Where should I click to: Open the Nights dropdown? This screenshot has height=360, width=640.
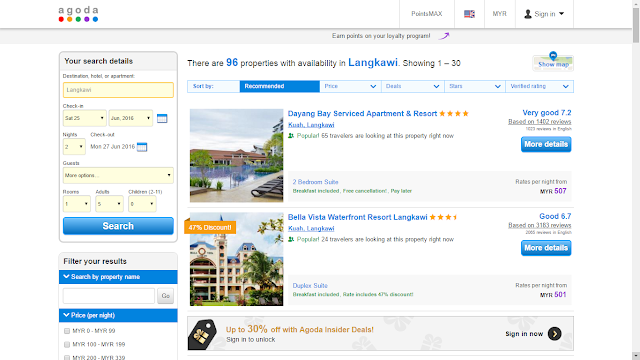[74, 147]
